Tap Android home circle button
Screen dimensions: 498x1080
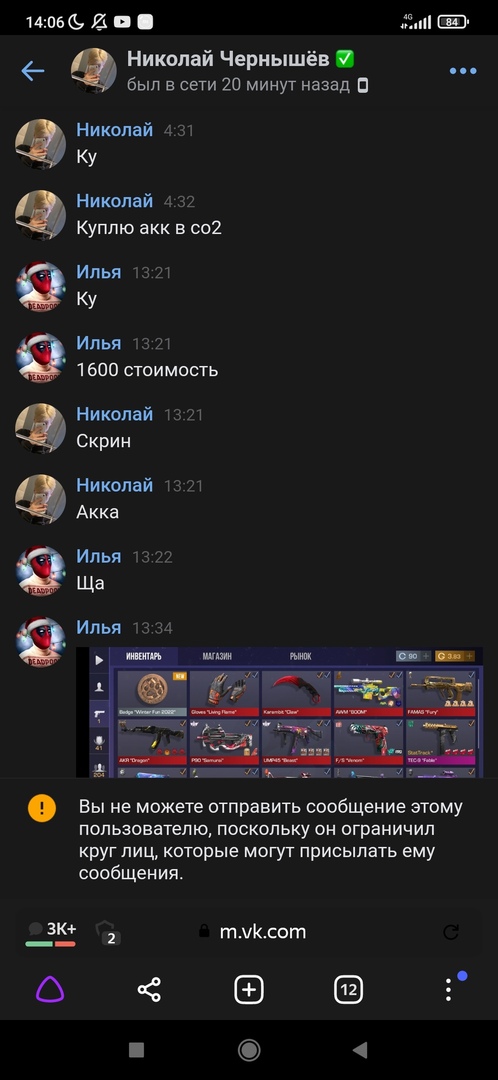click(249, 1050)
